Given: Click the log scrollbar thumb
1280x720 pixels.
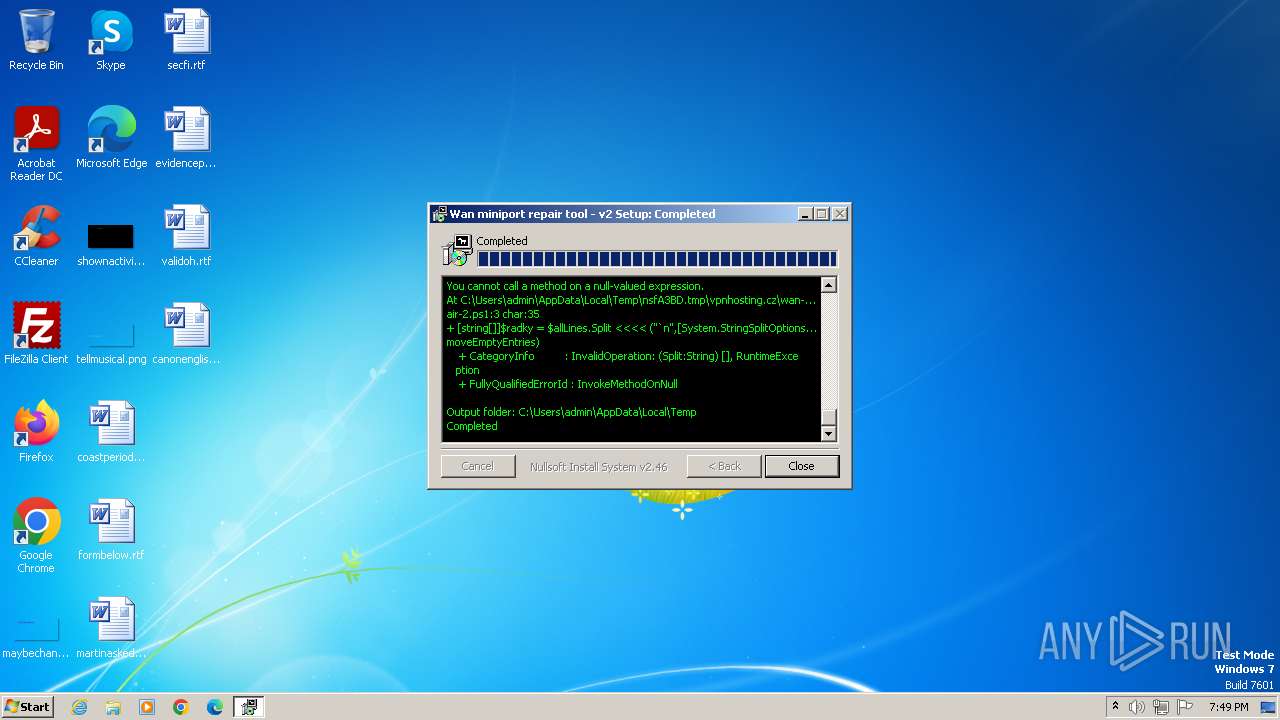Looking at the screenshot, I should click(828, 417).
